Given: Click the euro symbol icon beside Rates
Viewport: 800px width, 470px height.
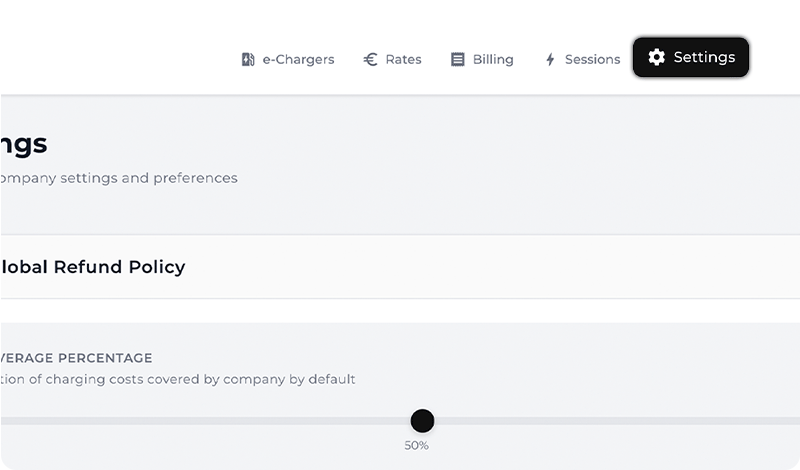Looking at the screenshot, I should [x=370, y=59].
